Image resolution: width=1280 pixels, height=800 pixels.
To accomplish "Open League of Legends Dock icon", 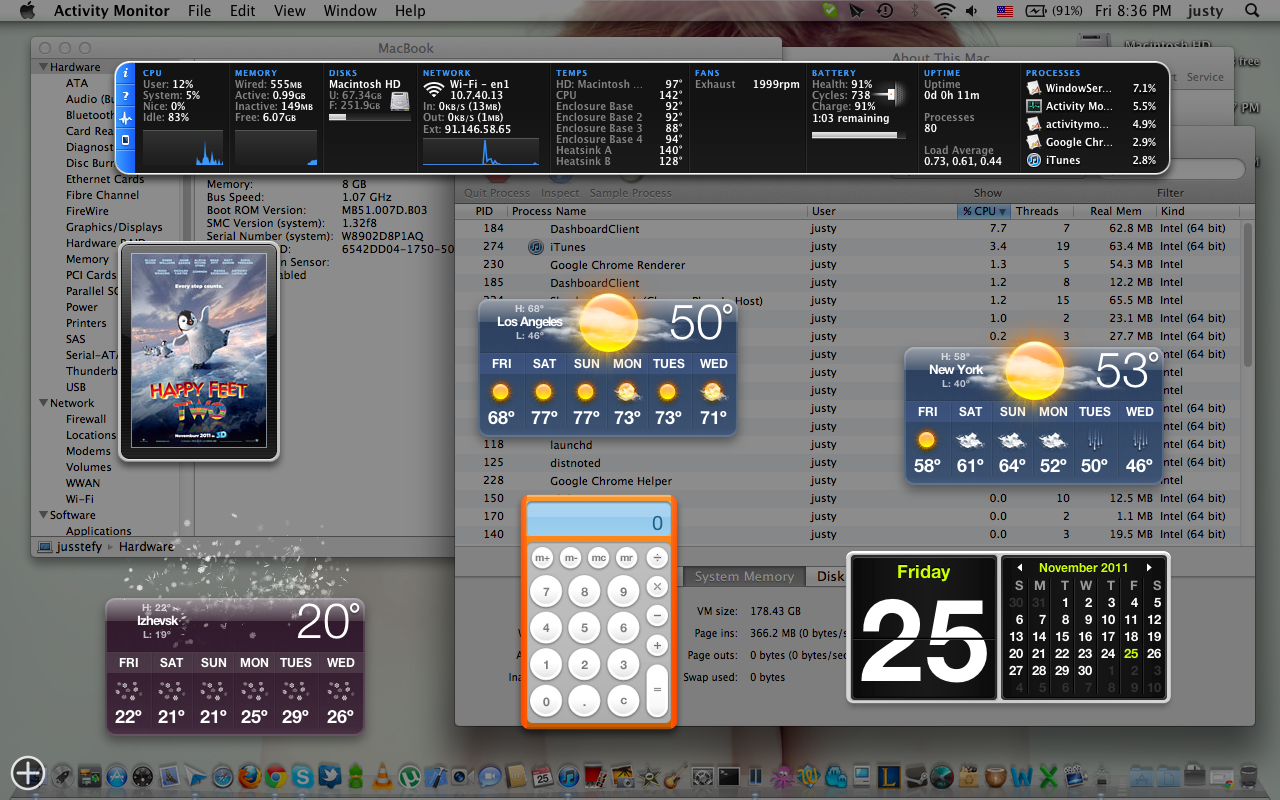I will coord(888,776).
